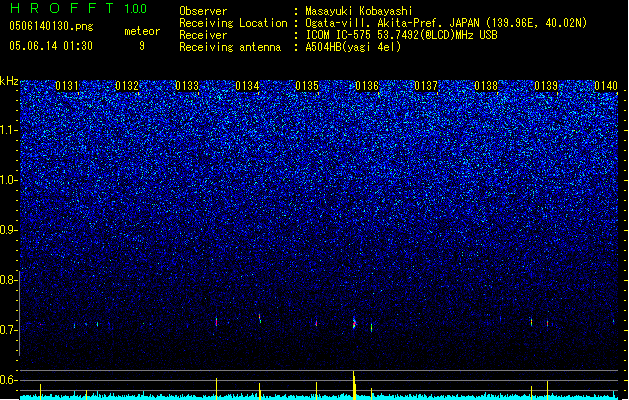Click the 0138 time marker
Image resolution: width=629 pixels, height=400 pixels.
(x=486, y=86)
